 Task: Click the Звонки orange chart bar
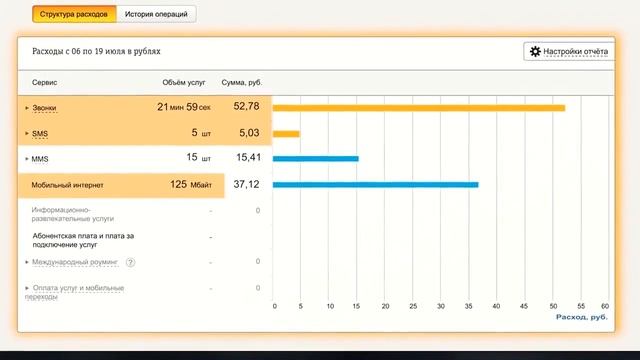click(419, 108)
